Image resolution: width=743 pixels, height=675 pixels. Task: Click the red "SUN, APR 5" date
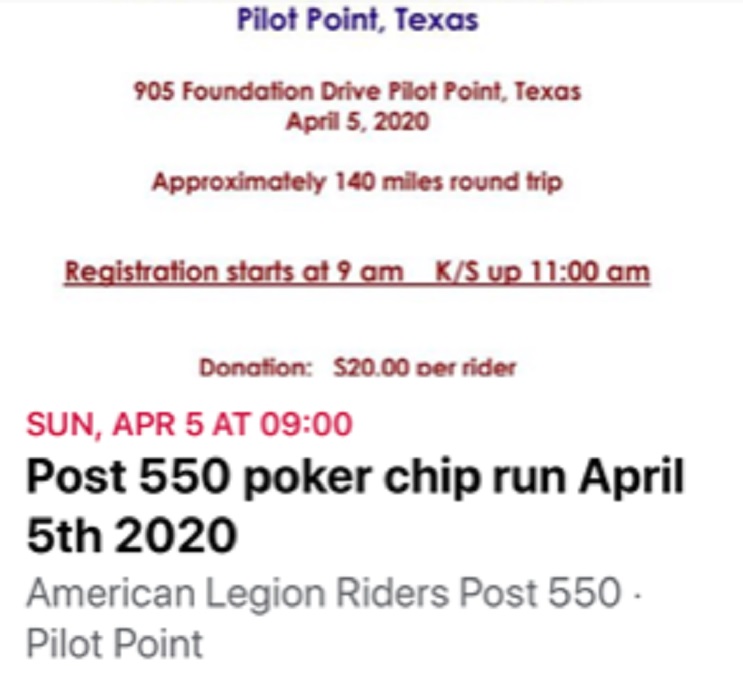click(114, 424)
